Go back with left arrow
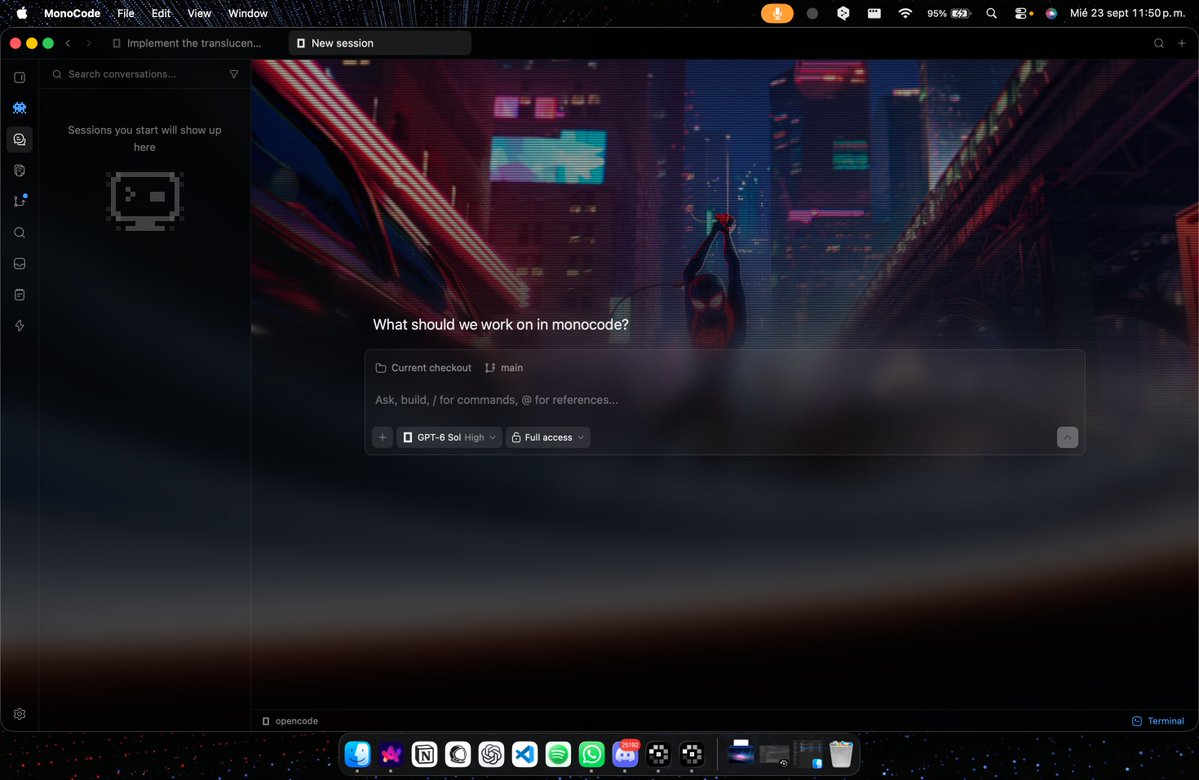 coord(68,44)
